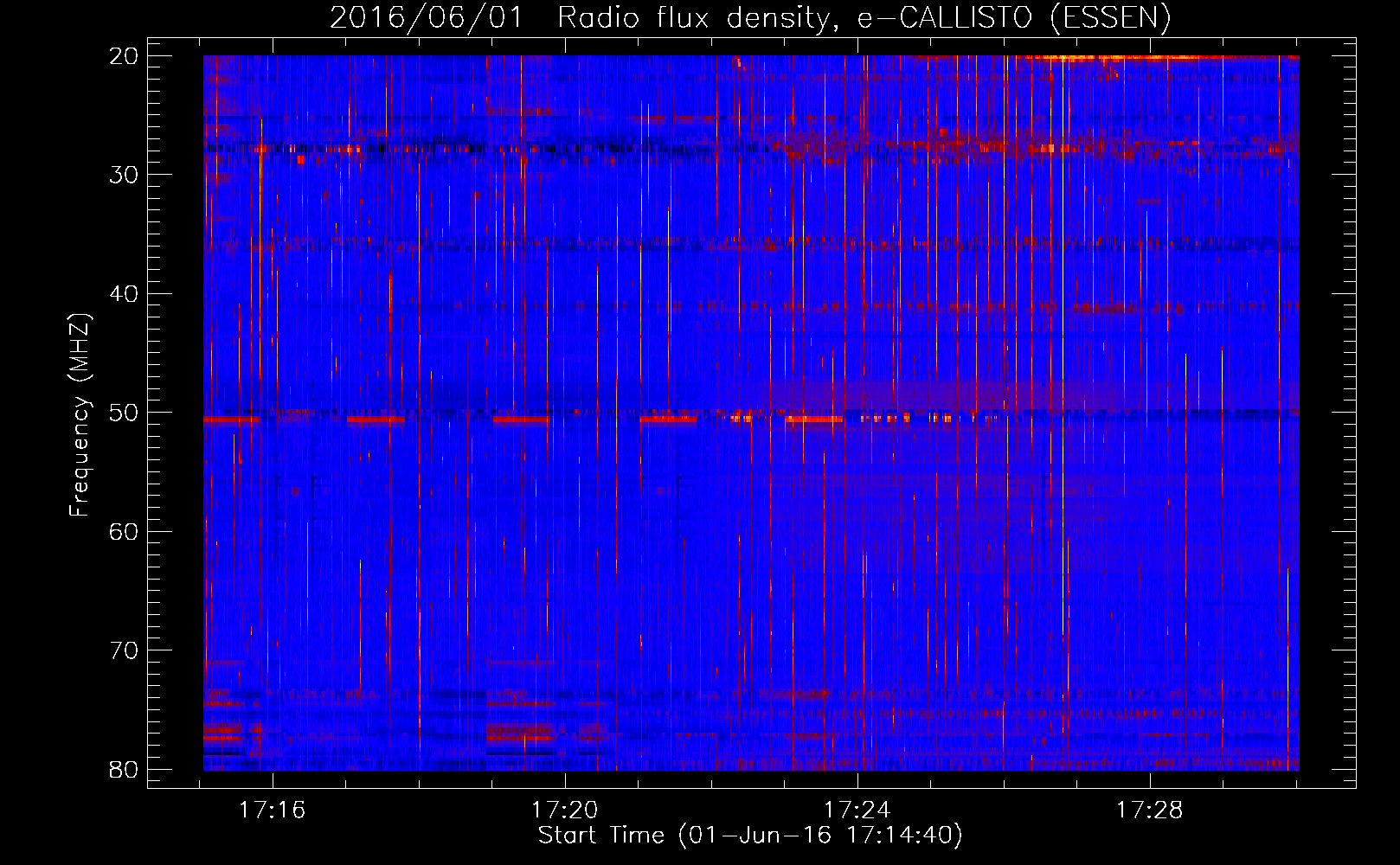Image resolution: width=1400 pixels, height=865 pixels.
Task: Click the 80 frequency tick label
Action: (124, 769)
